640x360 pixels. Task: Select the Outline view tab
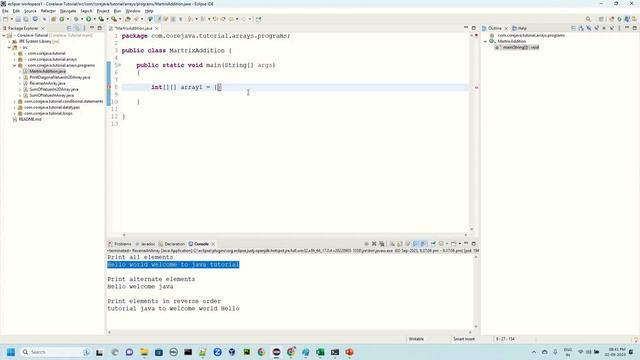[492, 28]
